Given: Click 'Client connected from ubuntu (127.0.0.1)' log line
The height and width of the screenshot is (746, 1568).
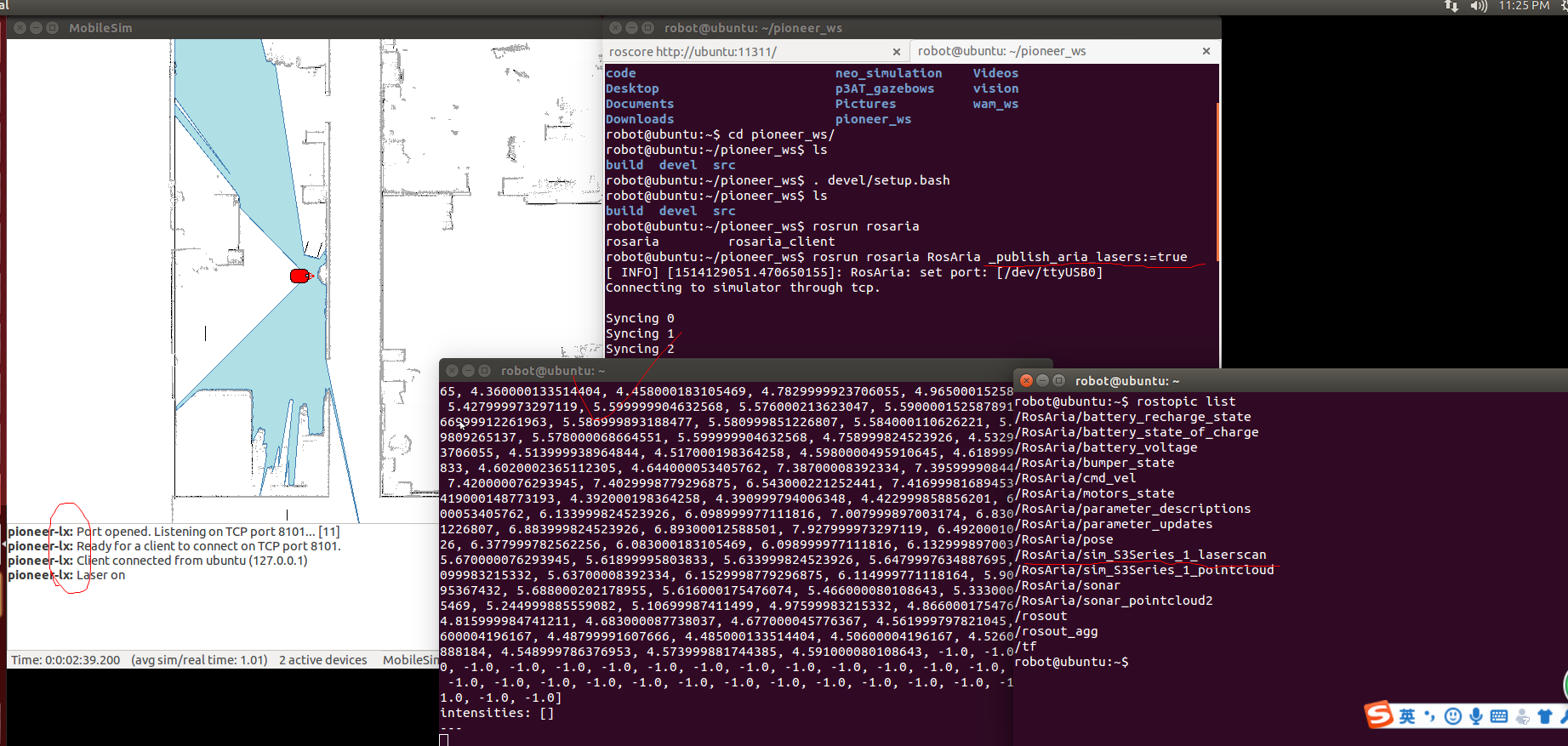Looking at the screenshot, I should click(157, 561).
